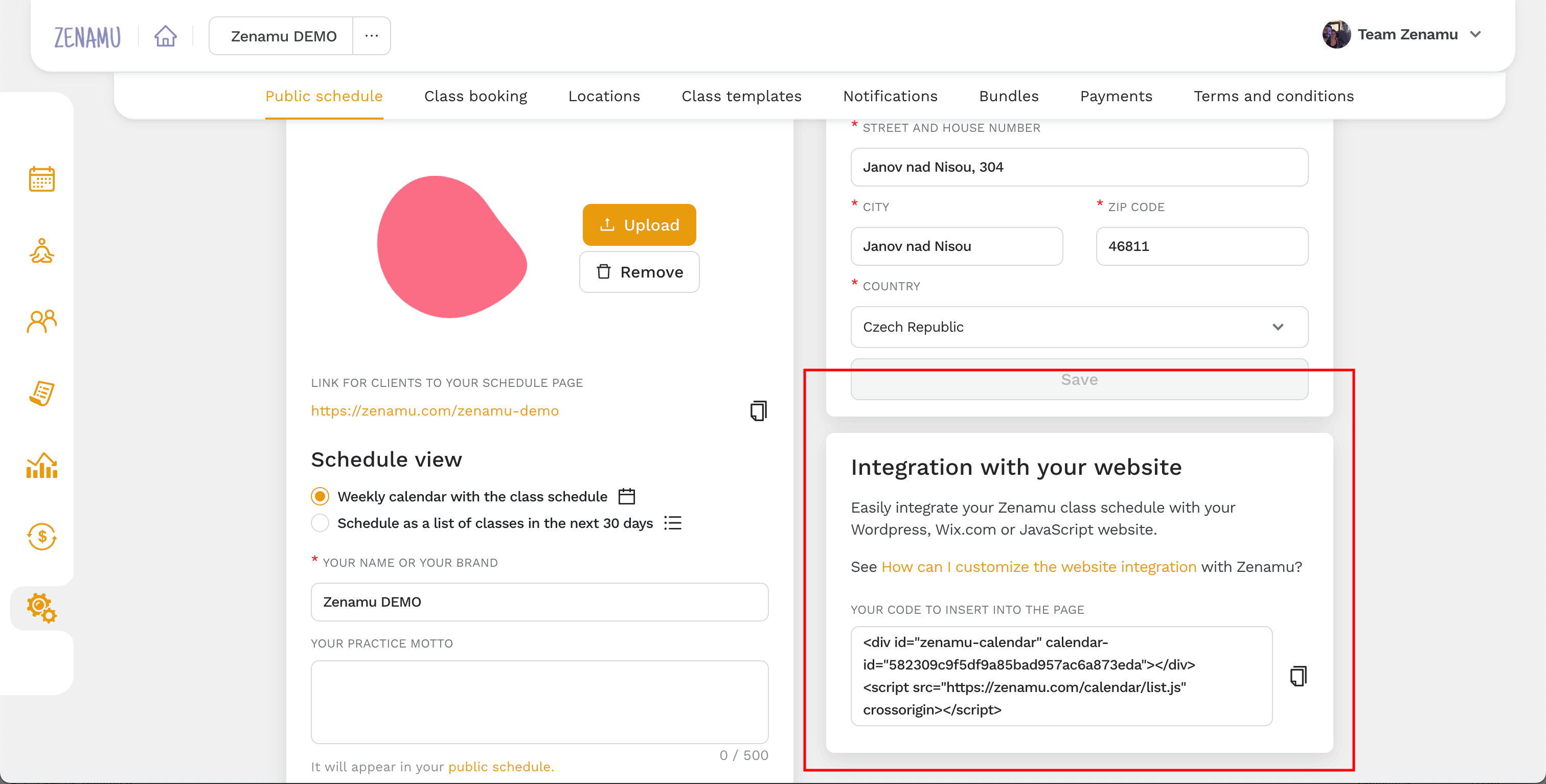Click the ZENAMU logo
Screen dimensions: 1546x784
(87, 37)
